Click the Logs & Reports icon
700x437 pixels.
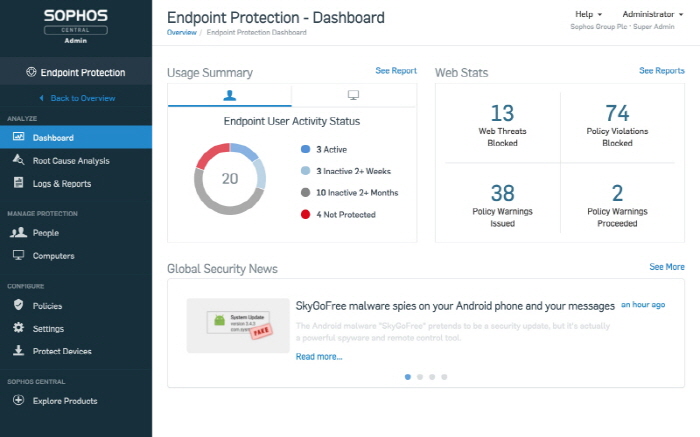click(18, 183)
